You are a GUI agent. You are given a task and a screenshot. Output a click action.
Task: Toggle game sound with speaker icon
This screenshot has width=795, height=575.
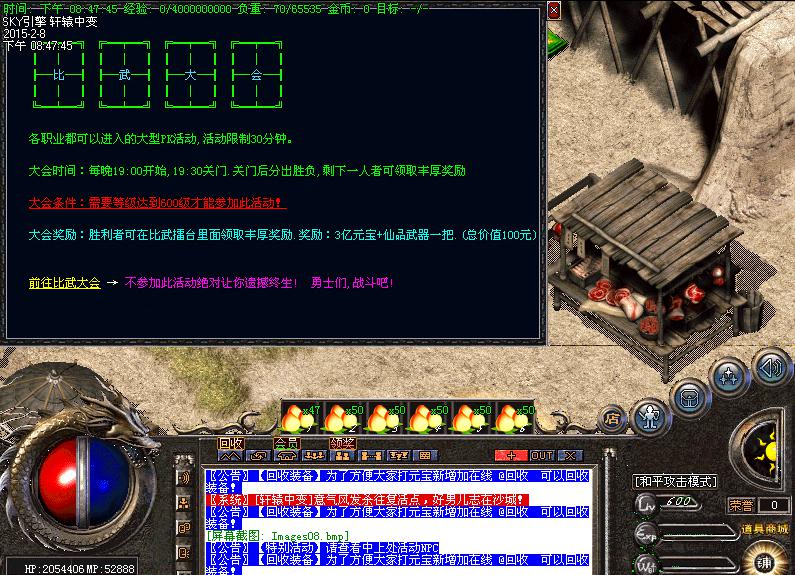[x=768, y=368]
